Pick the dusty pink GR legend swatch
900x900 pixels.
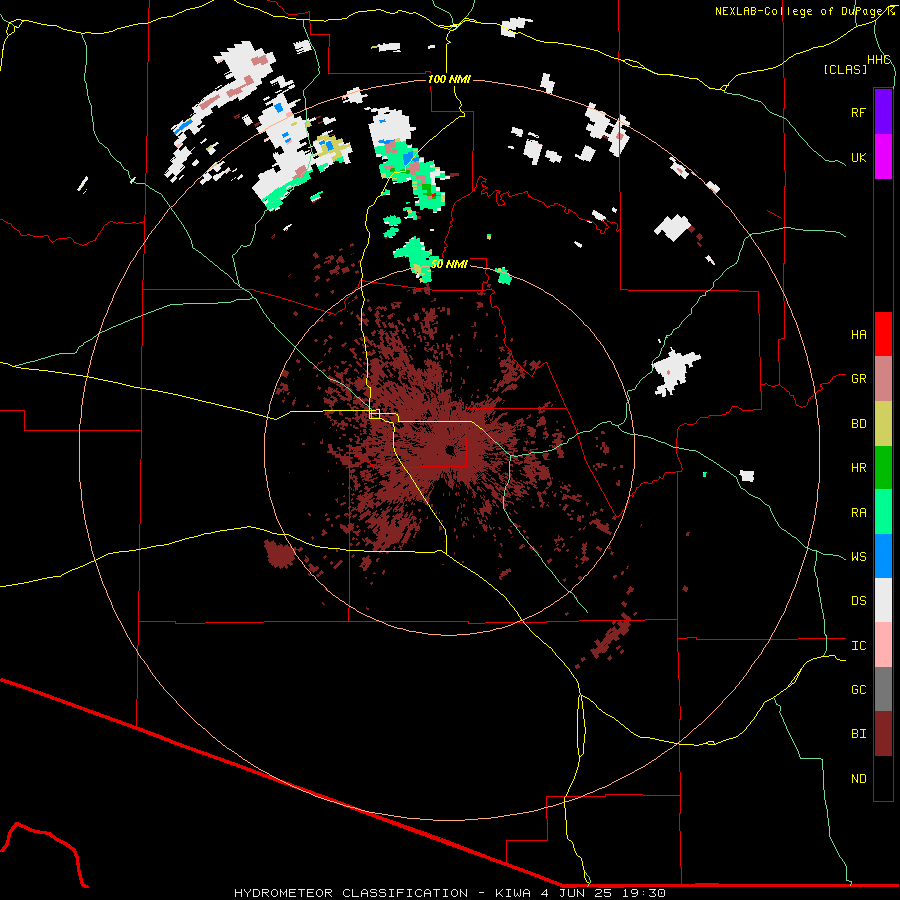pyautogui.click(x=883, y=379)
